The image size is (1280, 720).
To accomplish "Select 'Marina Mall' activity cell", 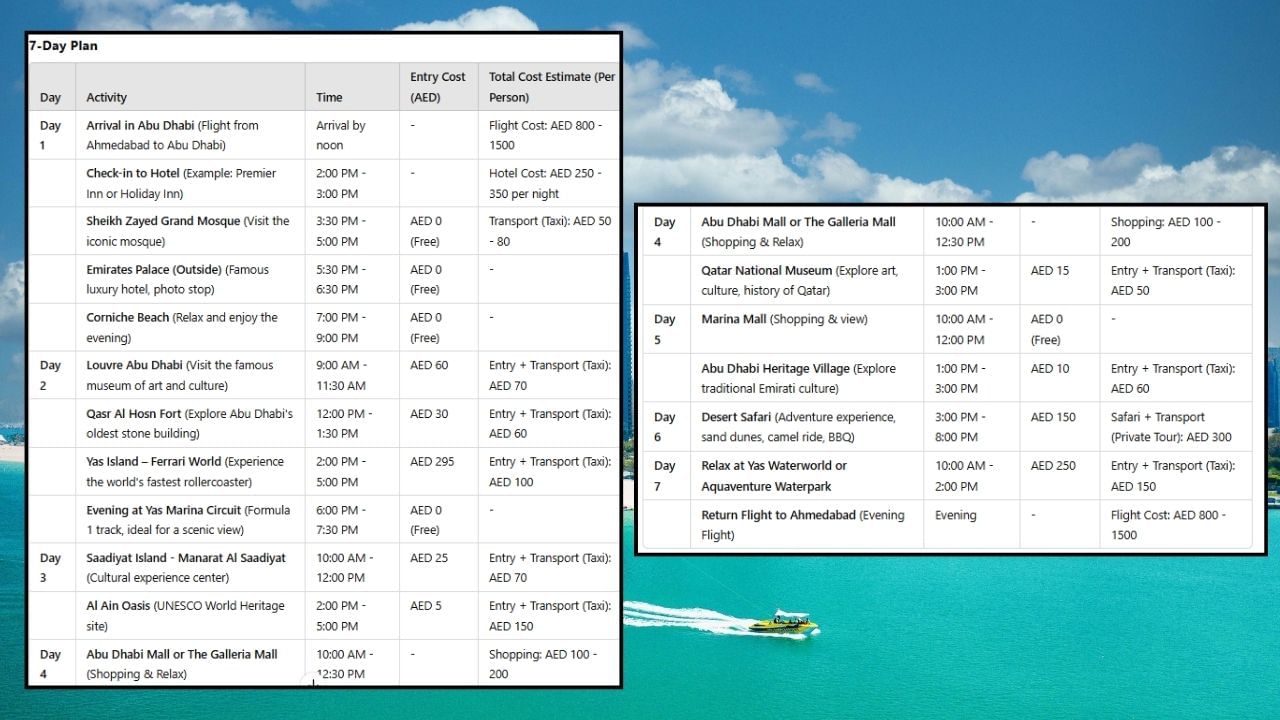I will (x=807, y=329).
